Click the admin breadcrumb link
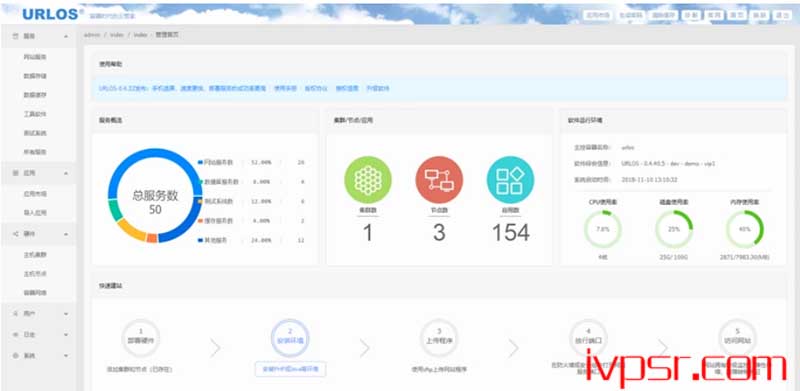Image resolution: width=800 pixels, height=391 pixels. coord(92,35)
